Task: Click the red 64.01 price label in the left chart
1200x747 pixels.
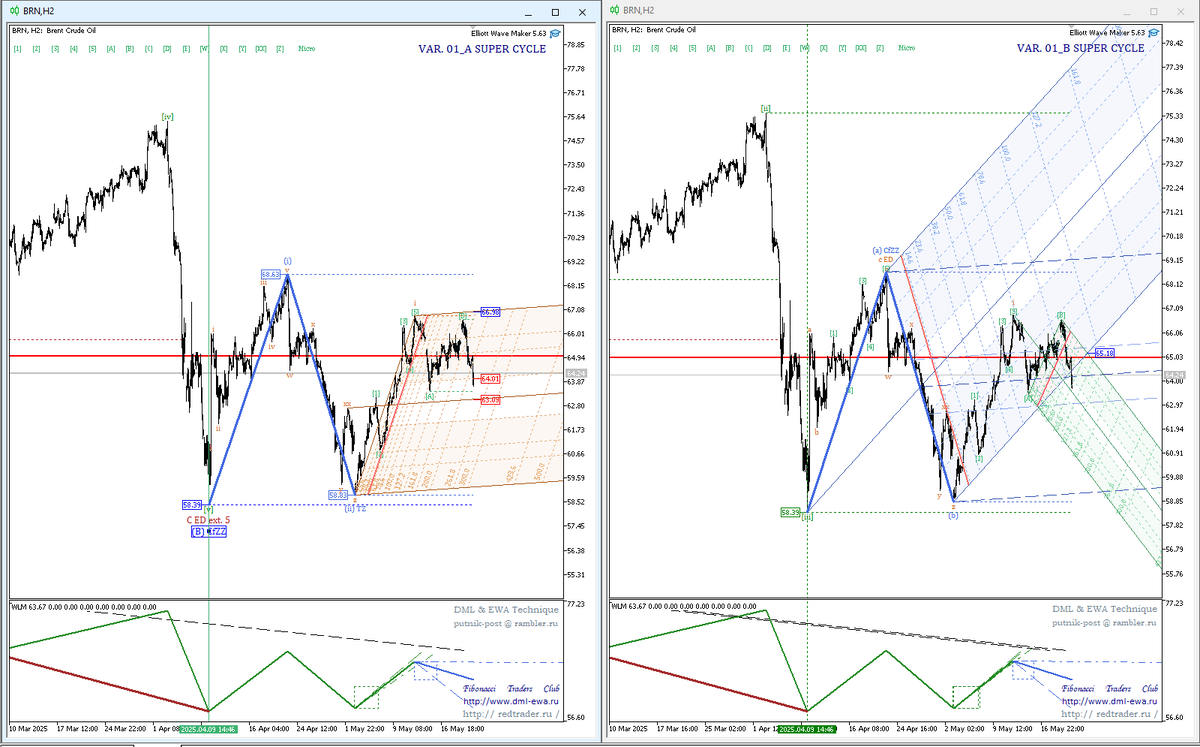Action: [490, 379]
